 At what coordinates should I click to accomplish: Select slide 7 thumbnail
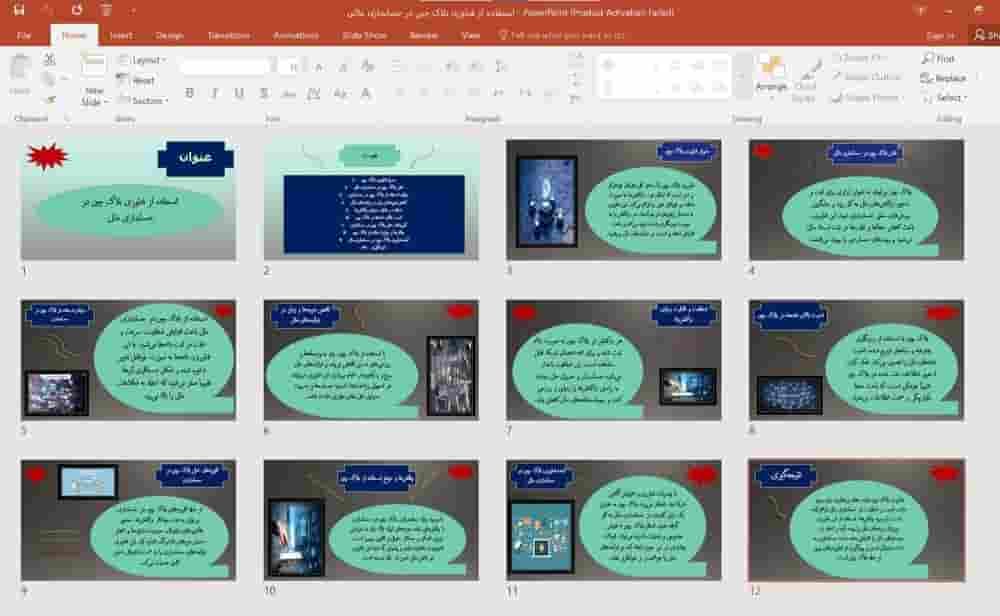pos(614,360)
